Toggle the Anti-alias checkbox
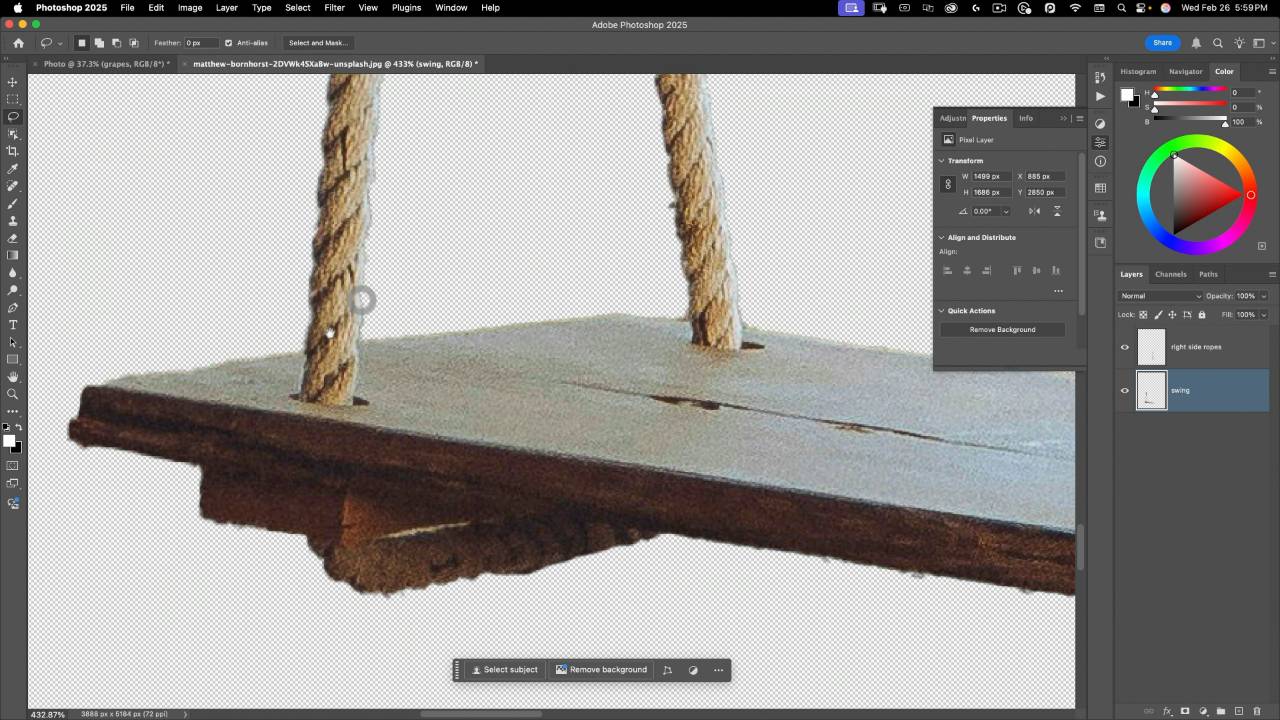1280x720 pixels. pyautogui.click(x=229, y=43)
